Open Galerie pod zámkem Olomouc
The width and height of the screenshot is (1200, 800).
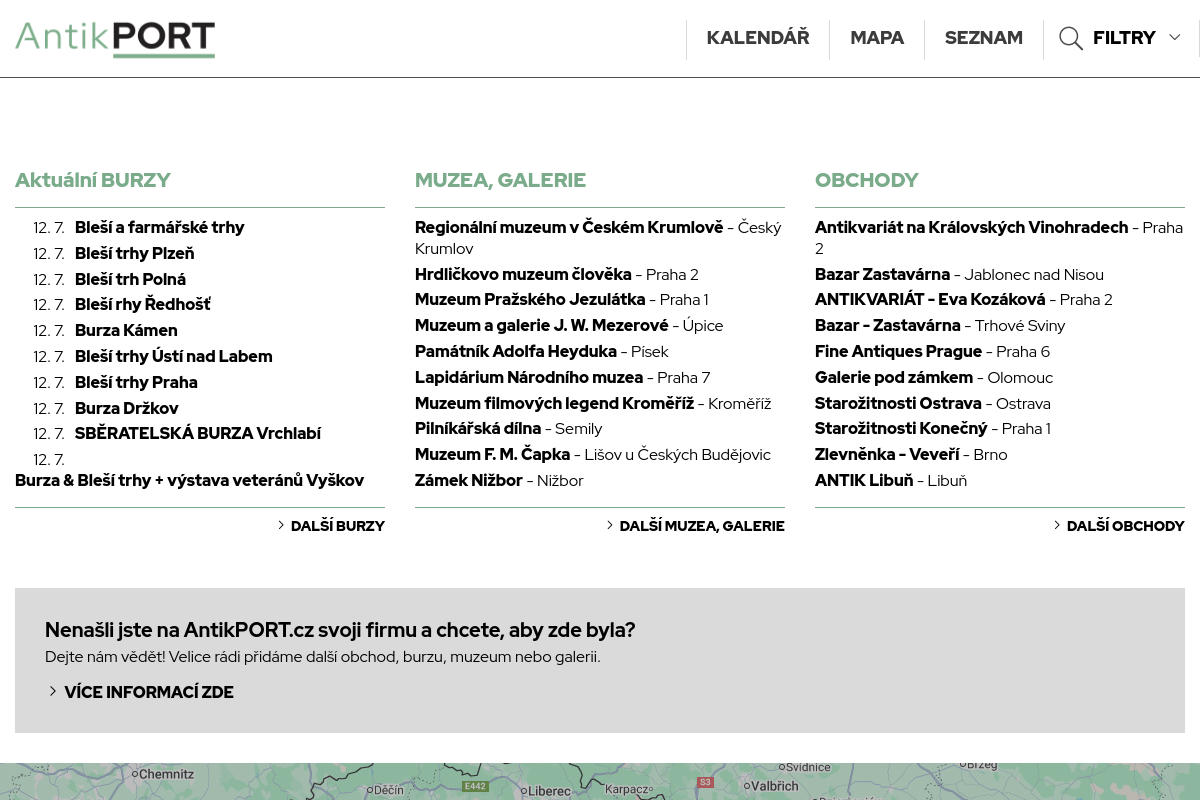(894, 378)
